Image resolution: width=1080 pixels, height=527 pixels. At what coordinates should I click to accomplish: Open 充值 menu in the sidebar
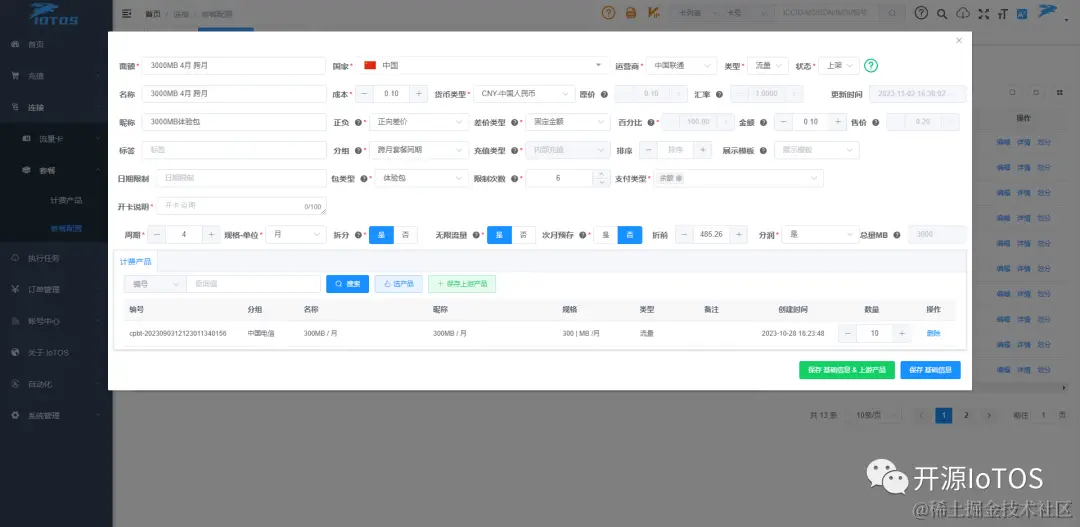click(x=56, y=76)
